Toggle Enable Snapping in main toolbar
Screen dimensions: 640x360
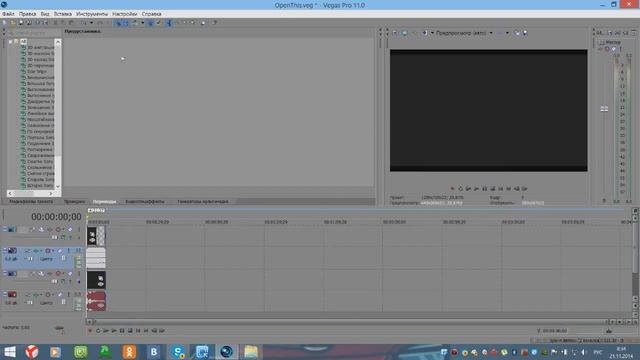pos(119,23)
